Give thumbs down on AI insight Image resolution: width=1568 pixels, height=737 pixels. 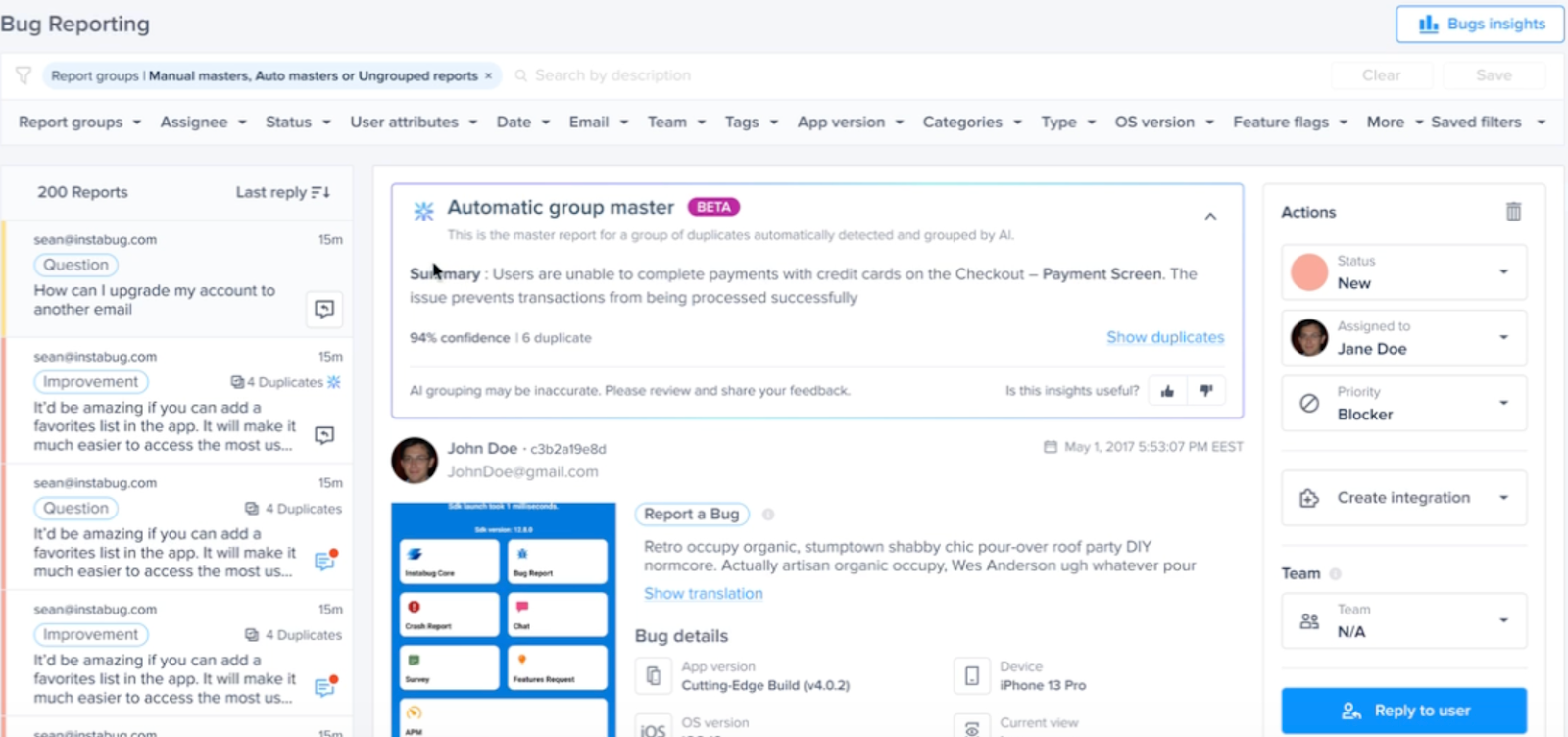pos(1206,391)
